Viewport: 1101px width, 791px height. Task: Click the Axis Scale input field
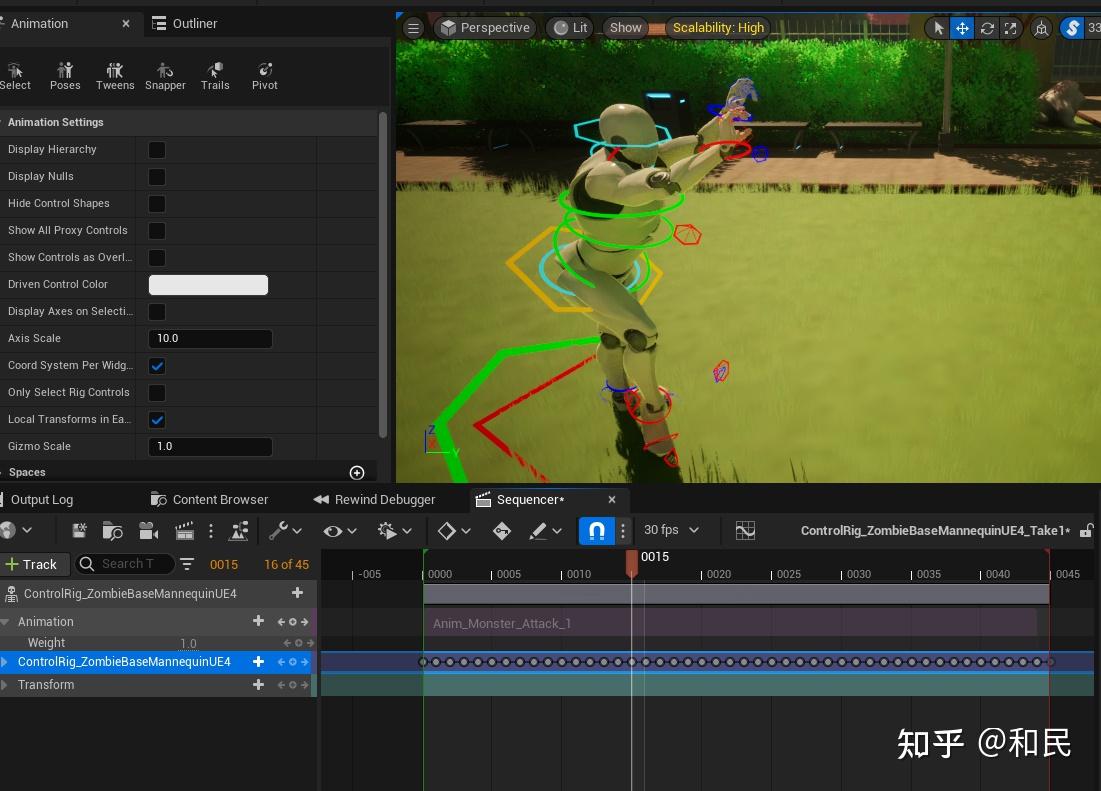pos(210,339)
